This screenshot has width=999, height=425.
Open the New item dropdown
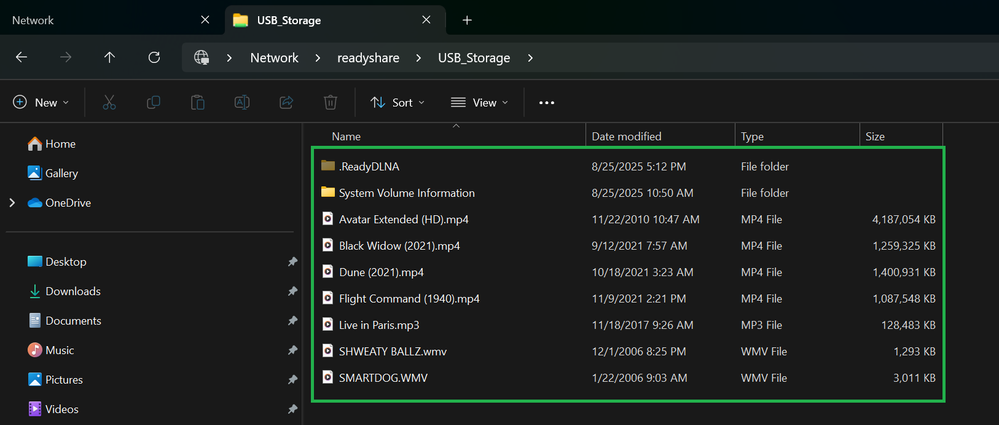pyautogui.click(x=41, y=103)
